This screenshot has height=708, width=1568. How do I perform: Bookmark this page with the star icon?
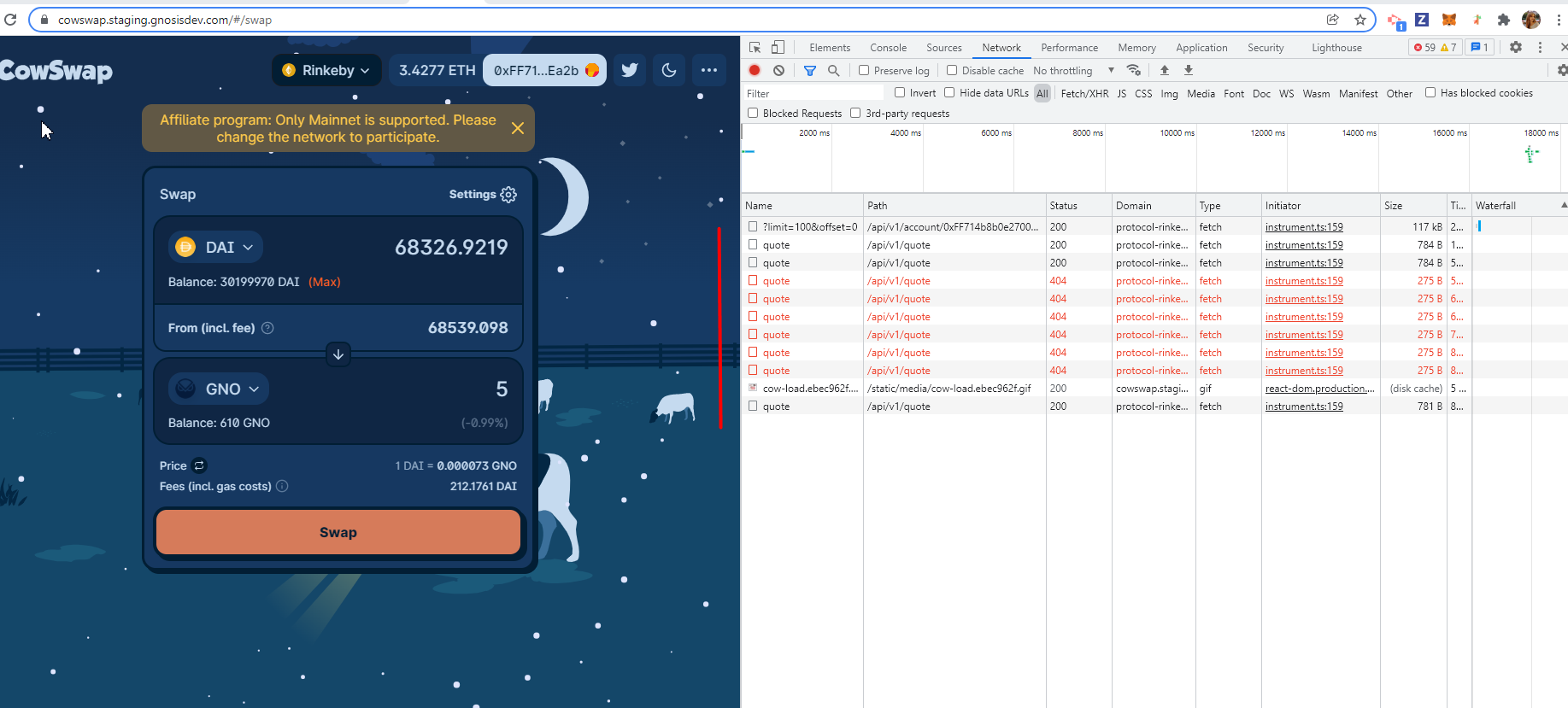point(1360,20)
